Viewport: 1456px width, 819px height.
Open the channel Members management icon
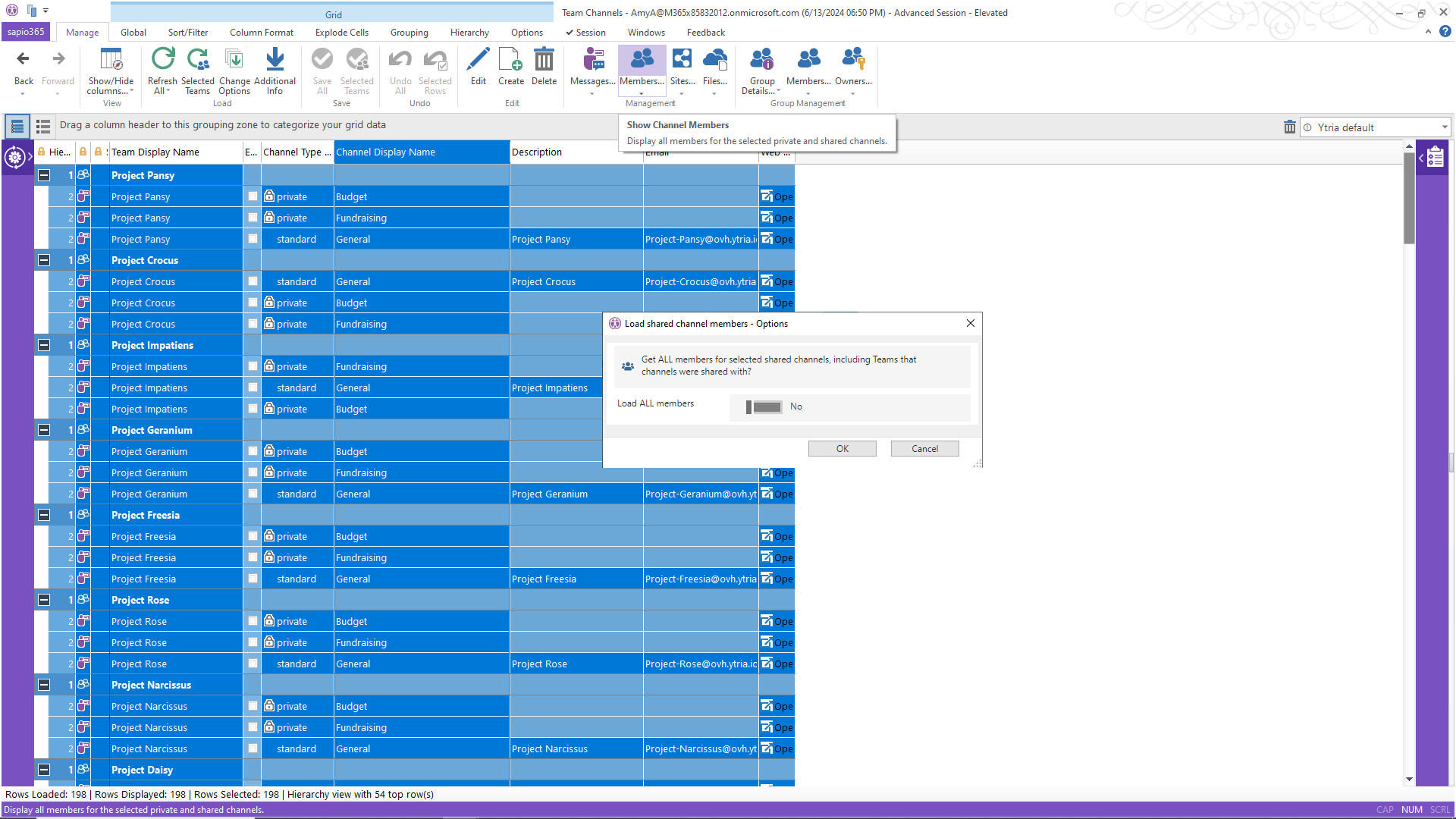pos(642,59)
